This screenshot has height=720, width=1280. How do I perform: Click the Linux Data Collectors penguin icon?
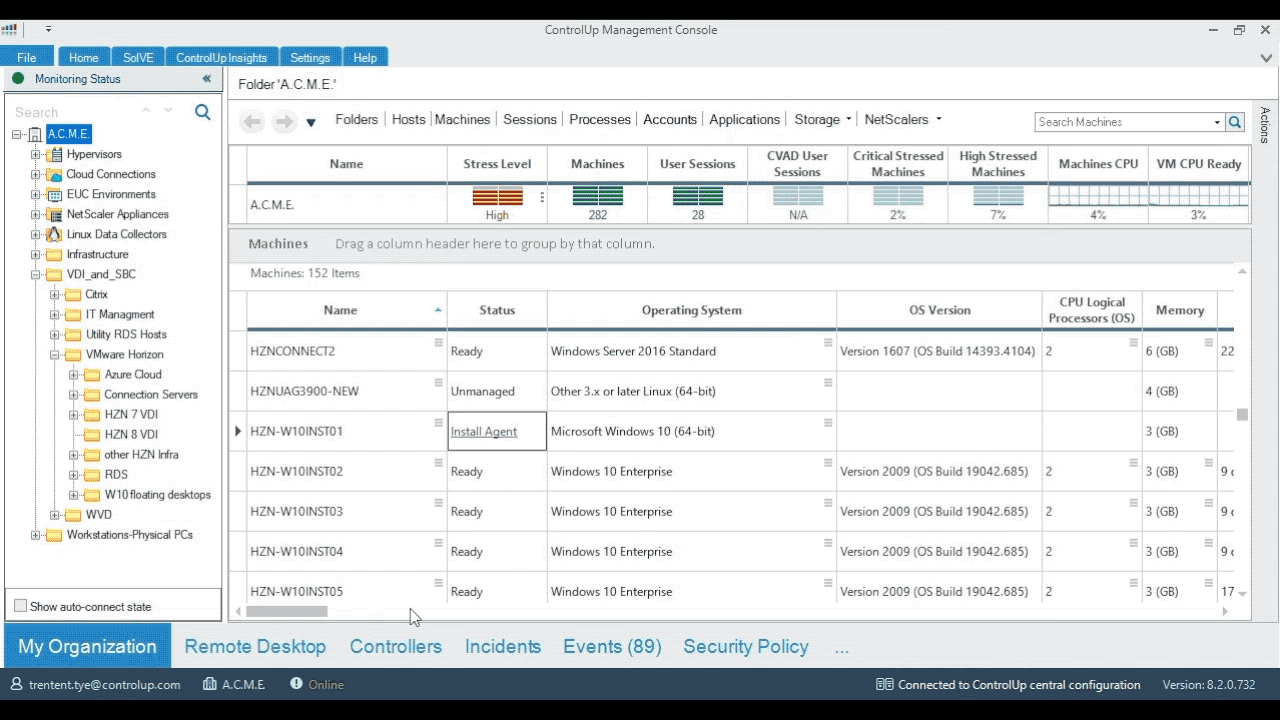pos(54,234)
